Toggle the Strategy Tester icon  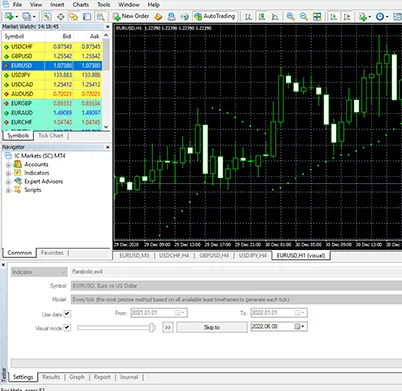[x=100, y=16]
